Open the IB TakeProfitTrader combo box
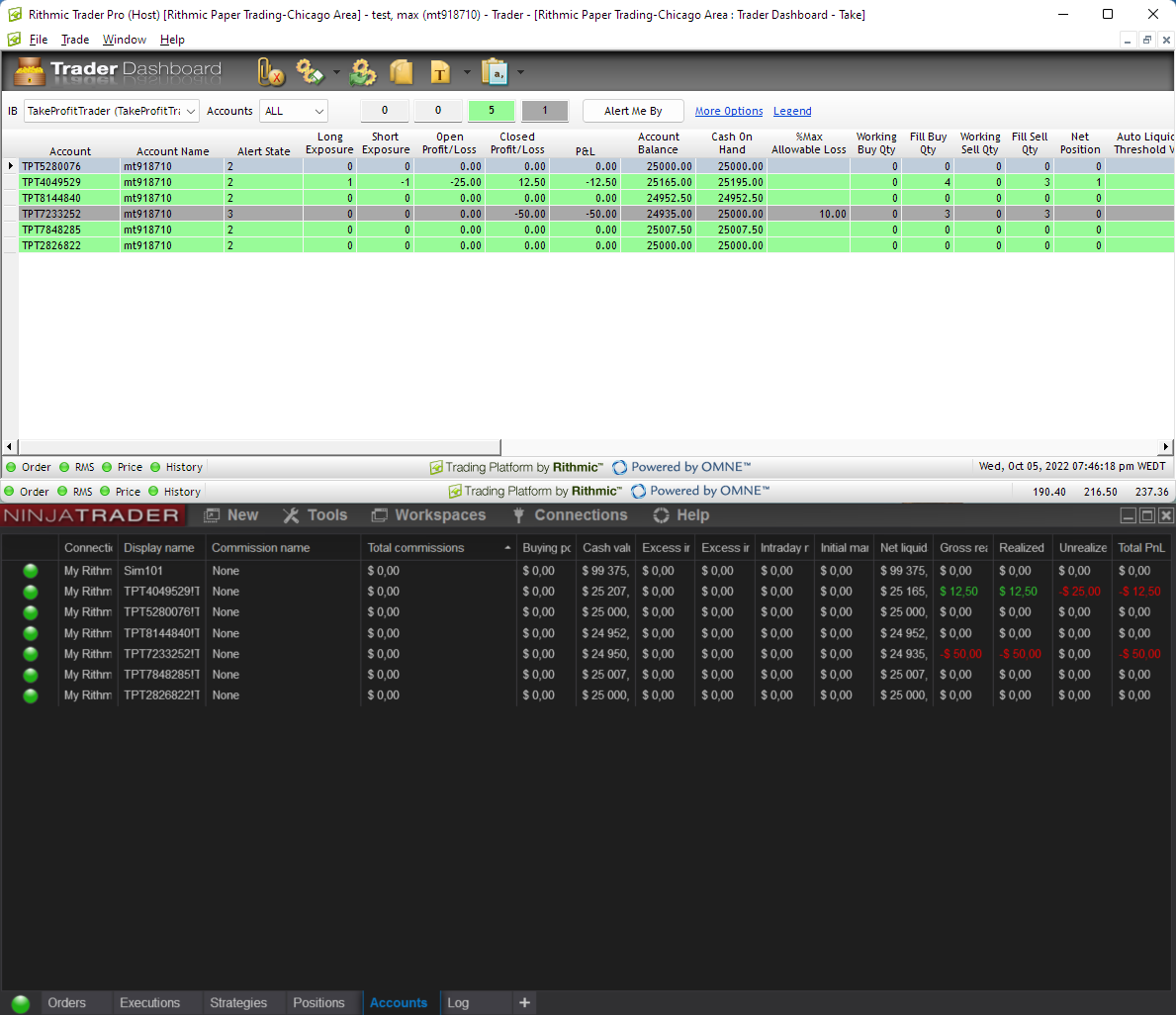 point(112,111)
